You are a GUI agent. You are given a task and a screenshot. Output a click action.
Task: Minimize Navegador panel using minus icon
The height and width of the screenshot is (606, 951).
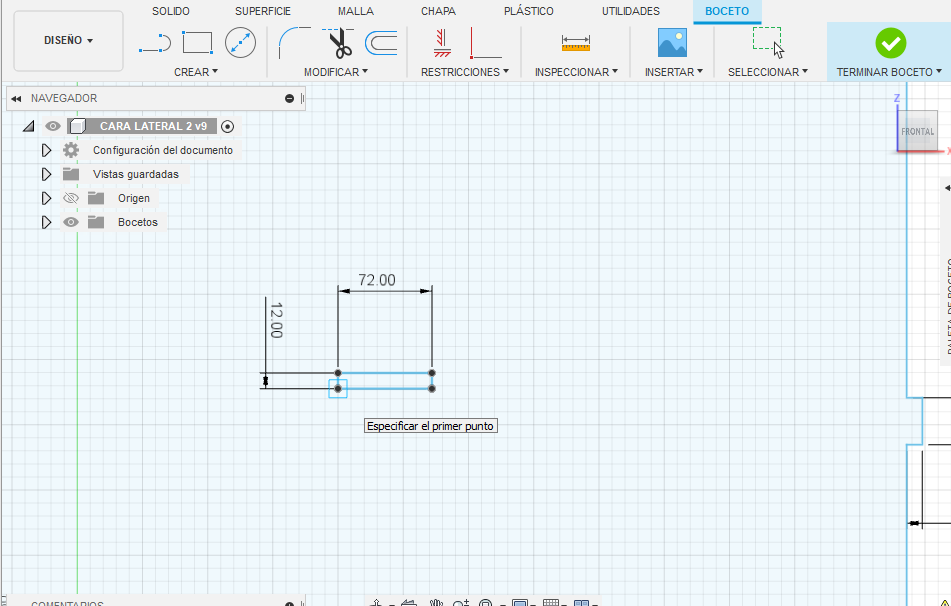(x=289, y=98)
